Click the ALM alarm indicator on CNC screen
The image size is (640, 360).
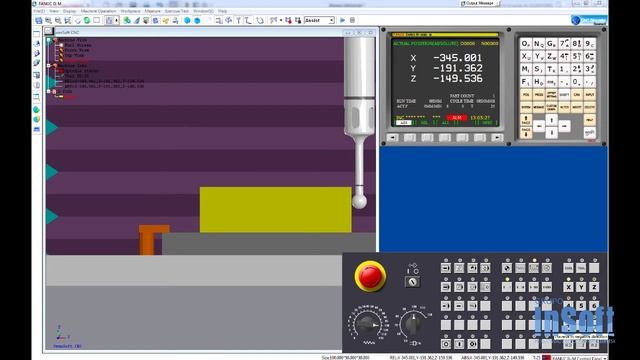click(x=456, y=118)
